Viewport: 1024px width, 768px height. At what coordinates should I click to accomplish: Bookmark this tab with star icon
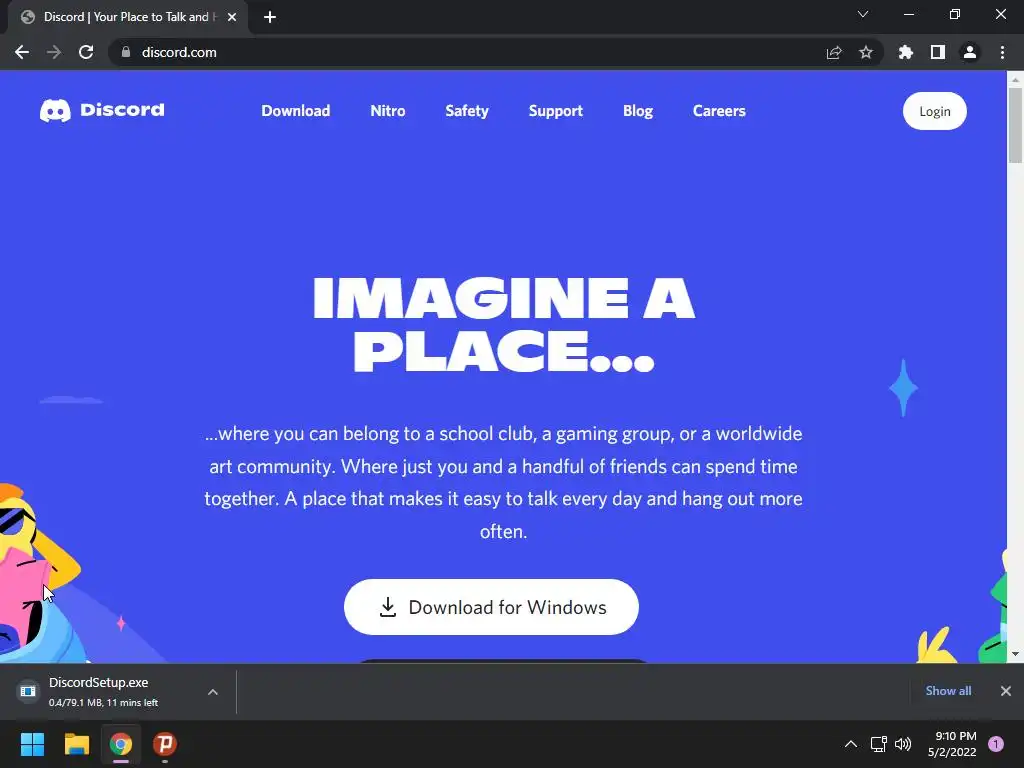pyautogui.click(x=866, y=52)
